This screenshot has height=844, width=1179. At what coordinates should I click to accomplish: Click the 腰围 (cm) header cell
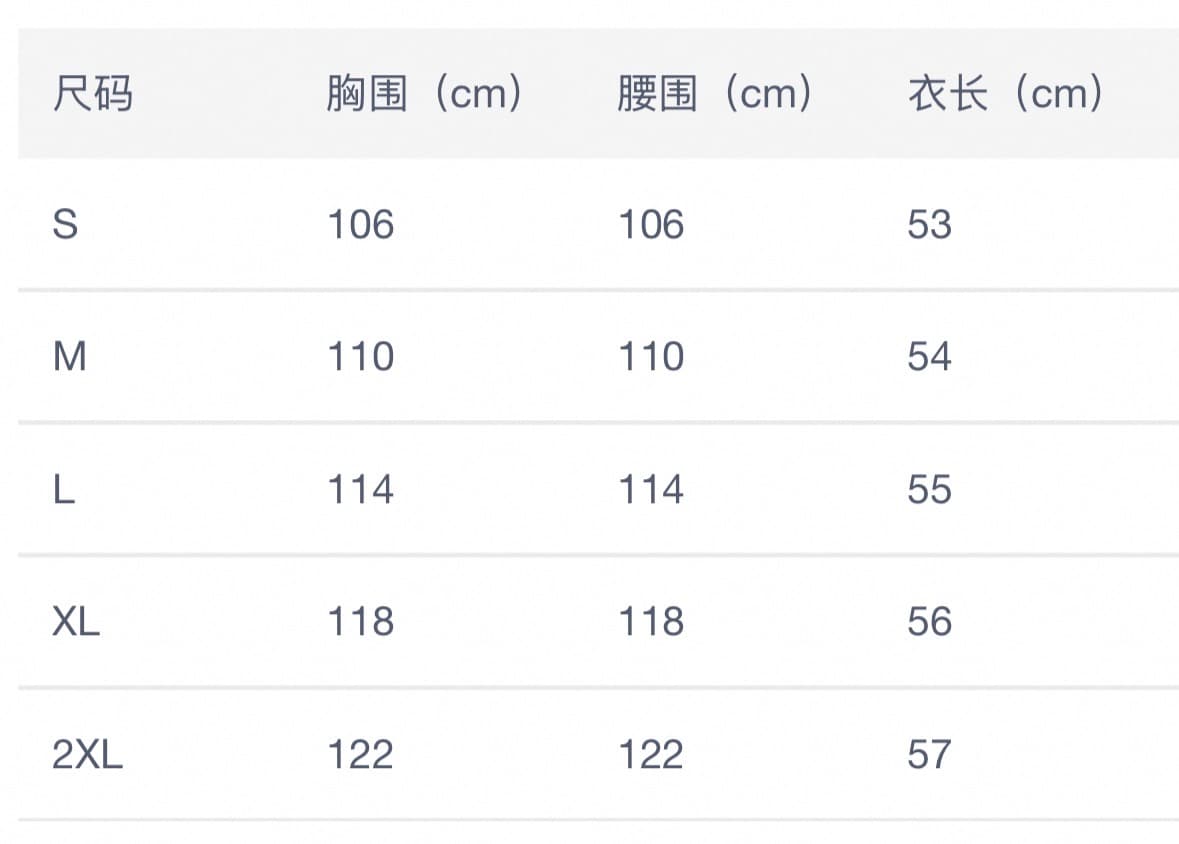click(714, 94)
